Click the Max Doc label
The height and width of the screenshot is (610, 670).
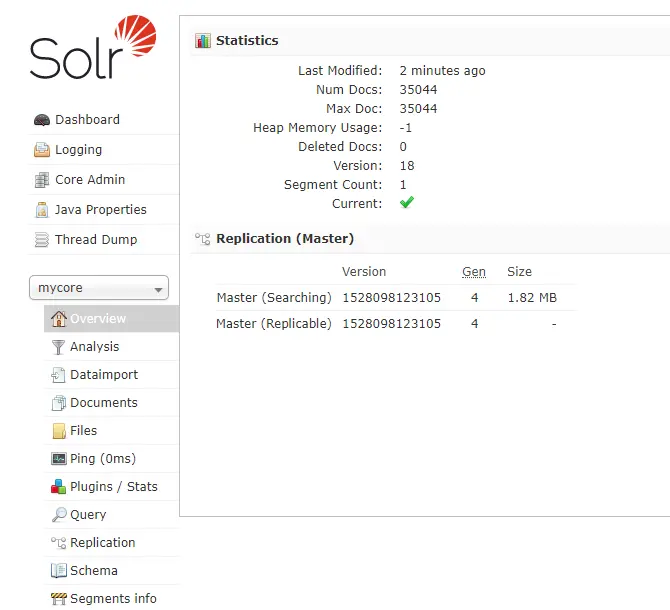pos(354,109)
